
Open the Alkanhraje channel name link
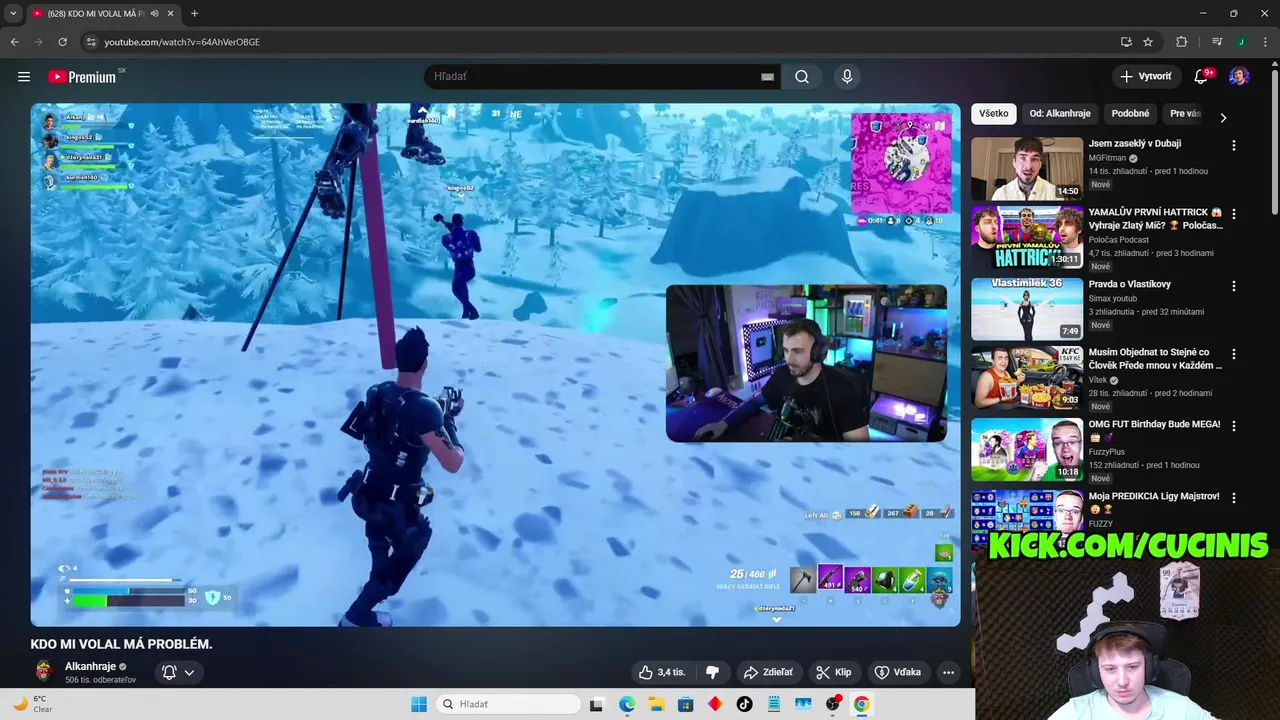coord(90,666)
